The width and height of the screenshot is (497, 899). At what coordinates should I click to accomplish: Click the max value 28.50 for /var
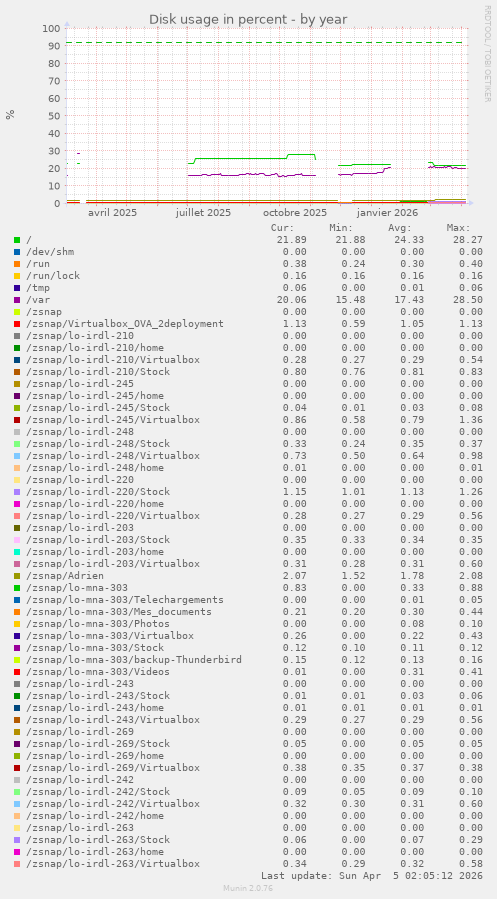468,300
